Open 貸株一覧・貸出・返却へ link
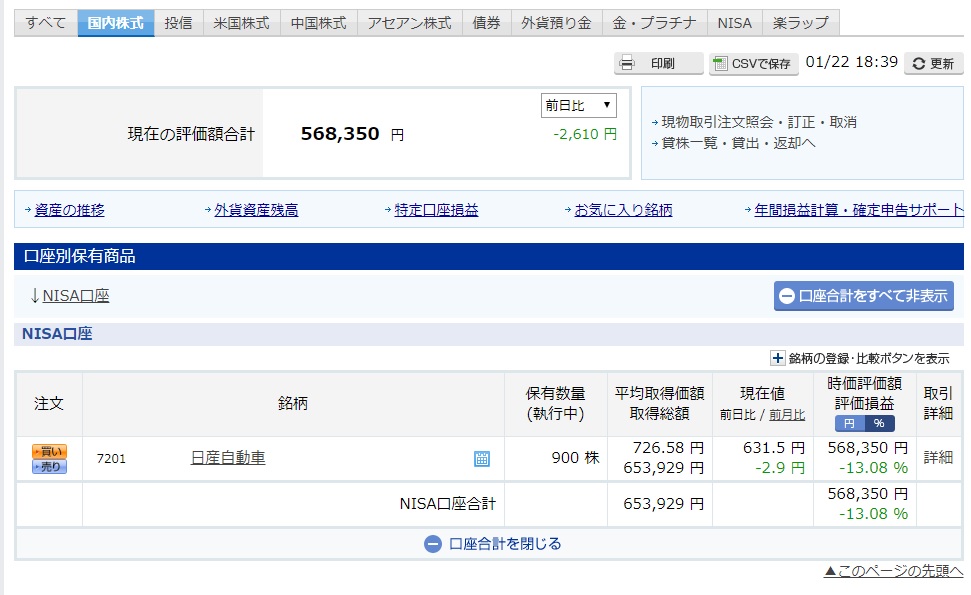 coord(738,143)
